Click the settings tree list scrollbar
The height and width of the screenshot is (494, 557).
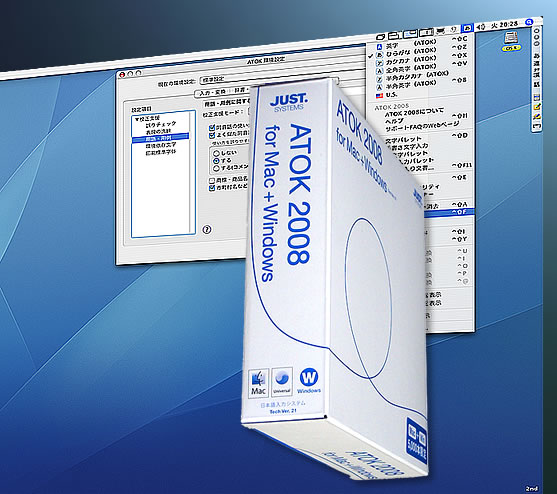pyautogui.click(x=192, y=173)
